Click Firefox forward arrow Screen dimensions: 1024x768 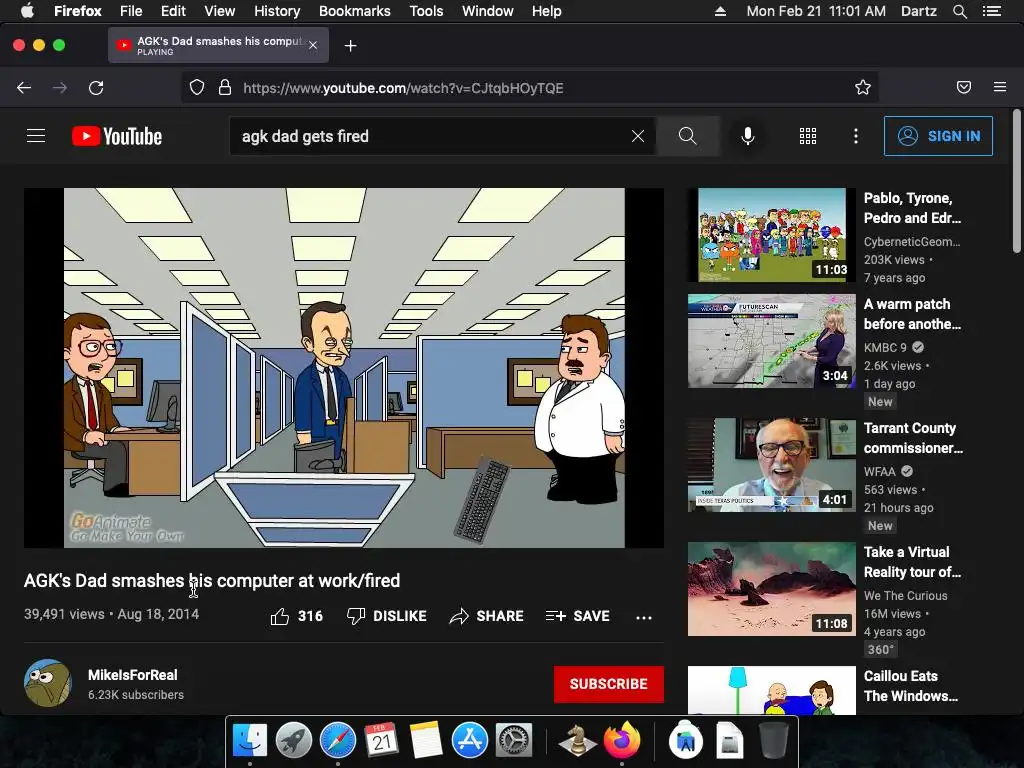pyautogui.click(x=59, y=88)
